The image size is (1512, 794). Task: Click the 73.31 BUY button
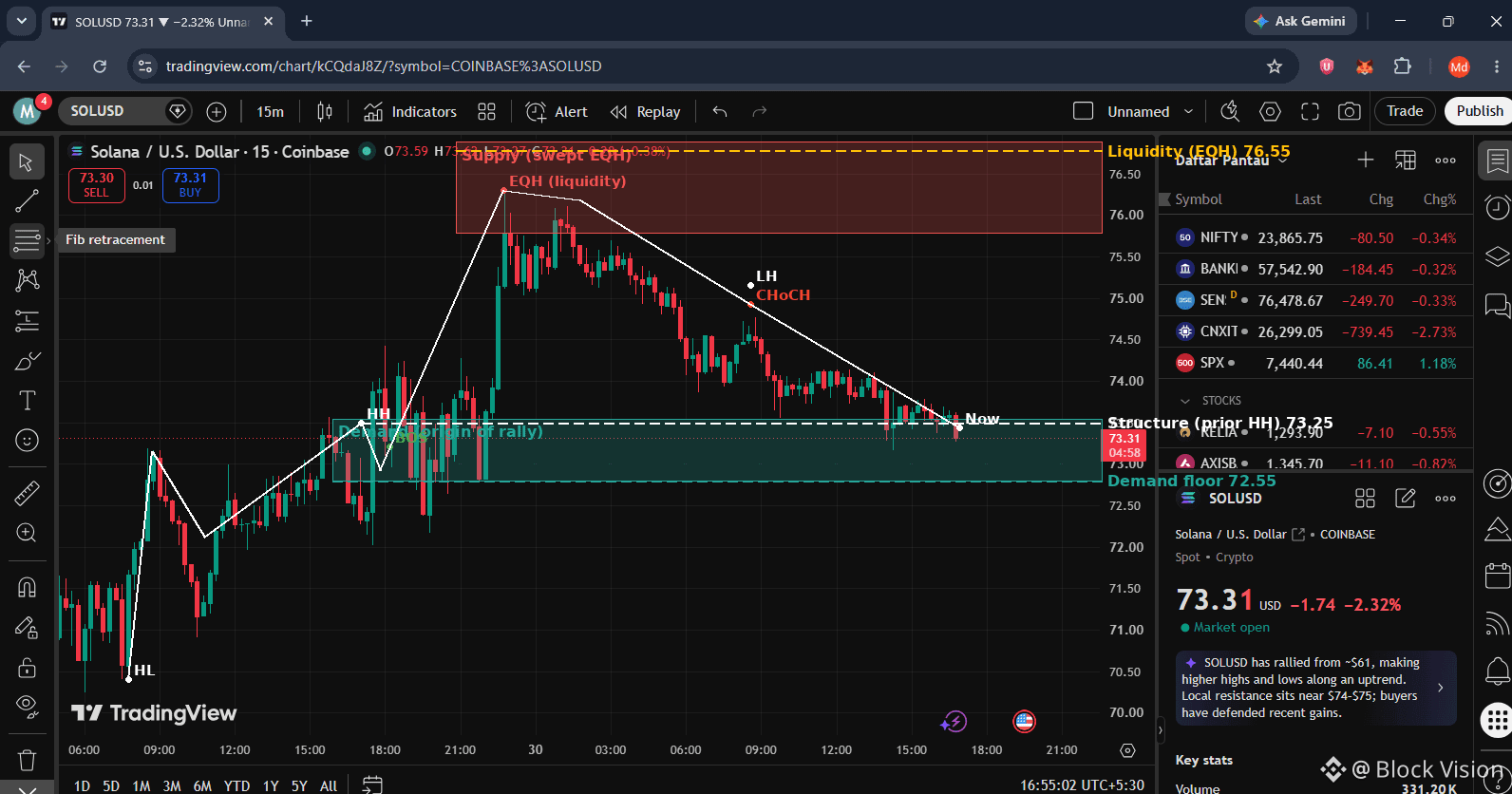[x=190, y=185]
